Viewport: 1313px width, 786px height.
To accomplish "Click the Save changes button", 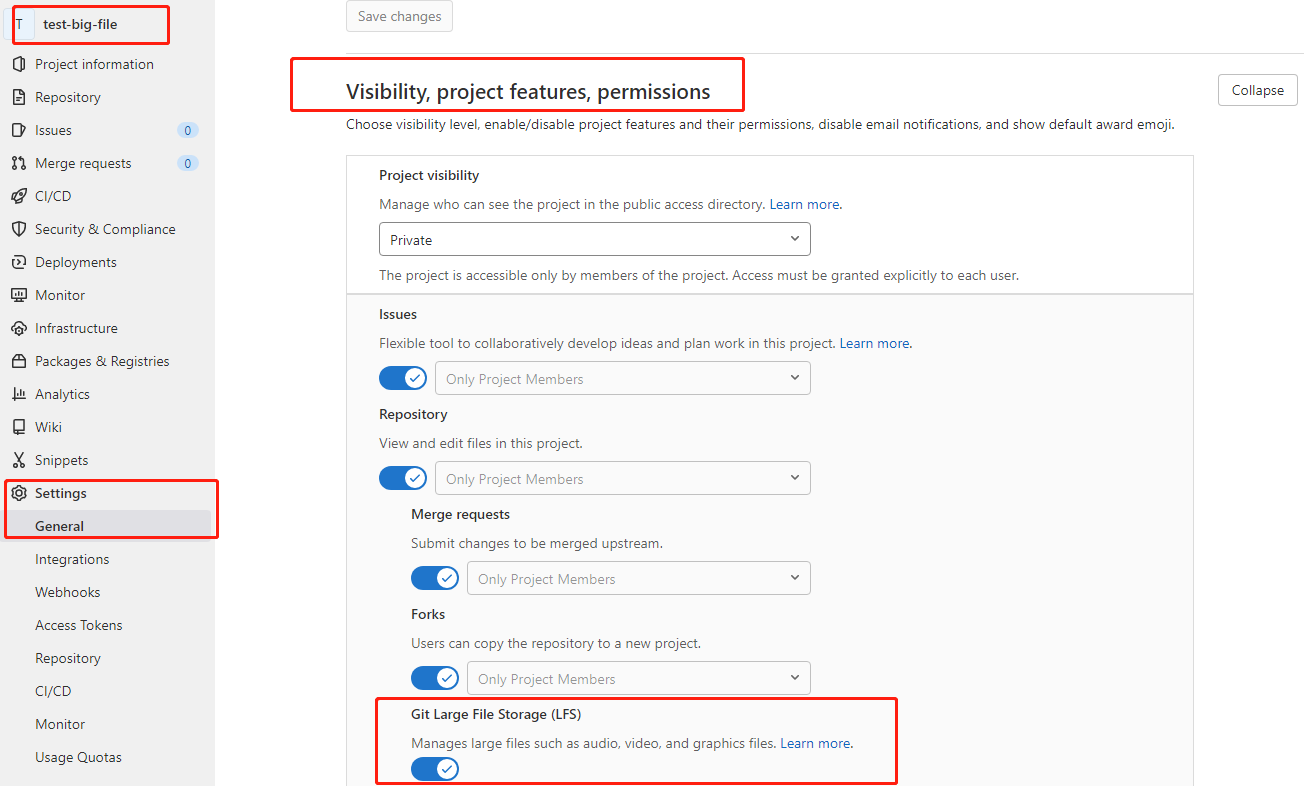I will (x=399, y=16).
